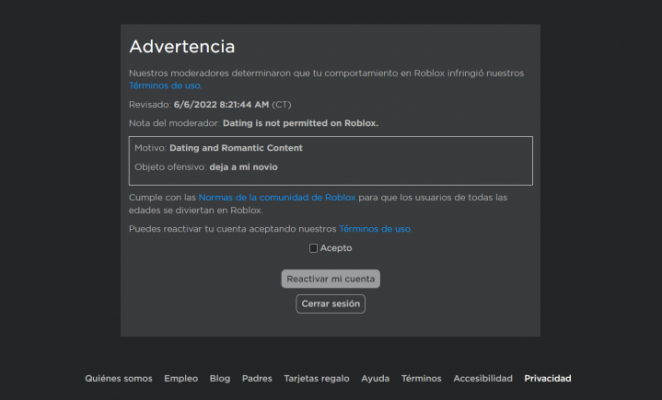662x400 pixels.
Task: Check the Acepto checkbox
Action: pyautogui.click(x=313, y=248)
